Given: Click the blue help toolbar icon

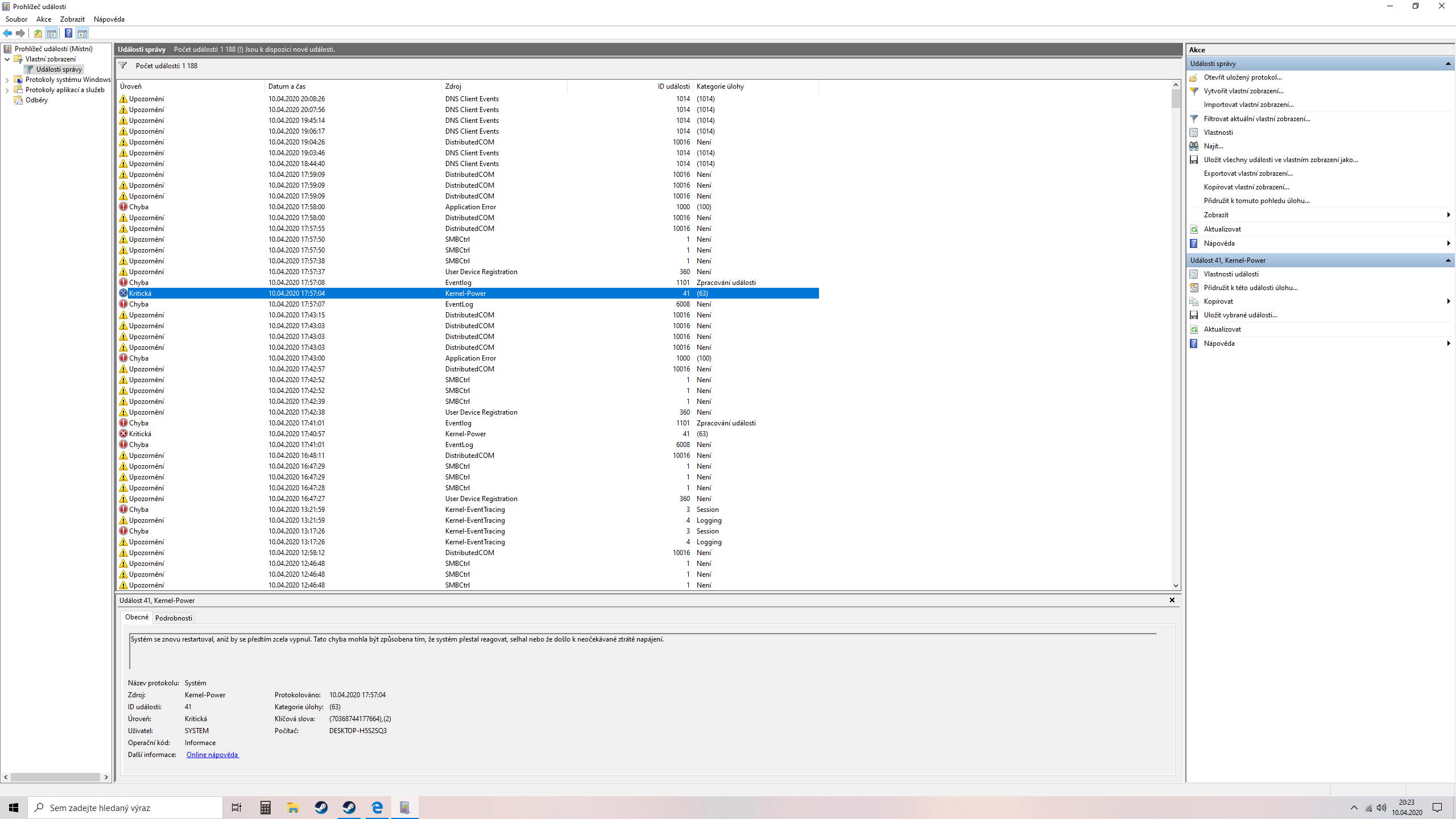Looking at the screenshot, I should pos(68,33).
